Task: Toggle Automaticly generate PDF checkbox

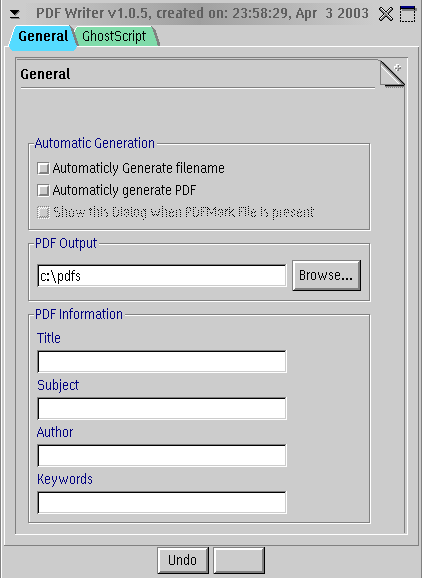Action: coord(43,191)
